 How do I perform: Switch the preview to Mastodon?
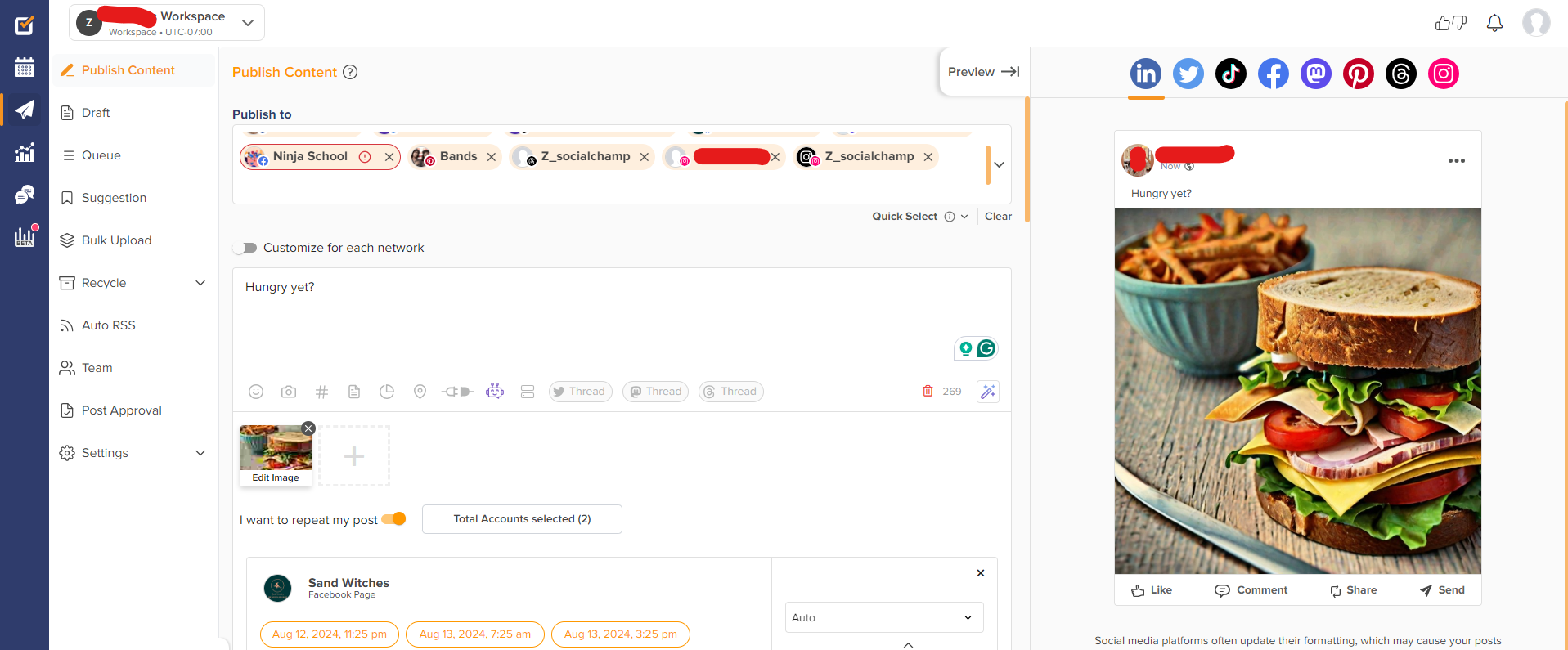[x=1316, y=74]
